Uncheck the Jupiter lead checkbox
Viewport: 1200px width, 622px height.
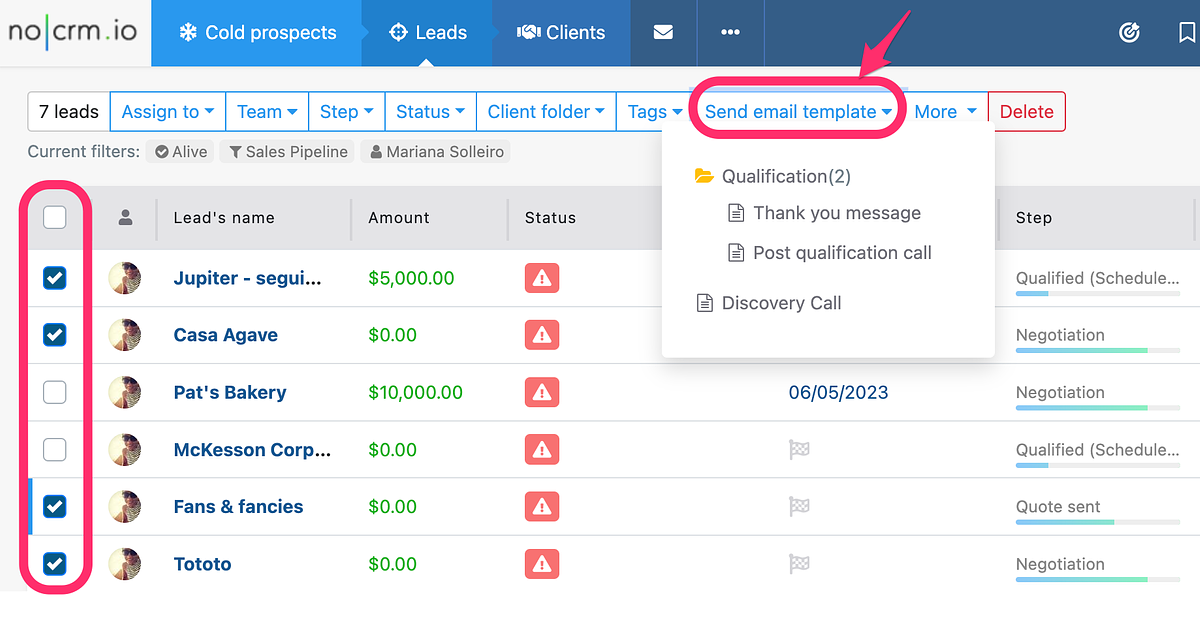tap(55, 278)
